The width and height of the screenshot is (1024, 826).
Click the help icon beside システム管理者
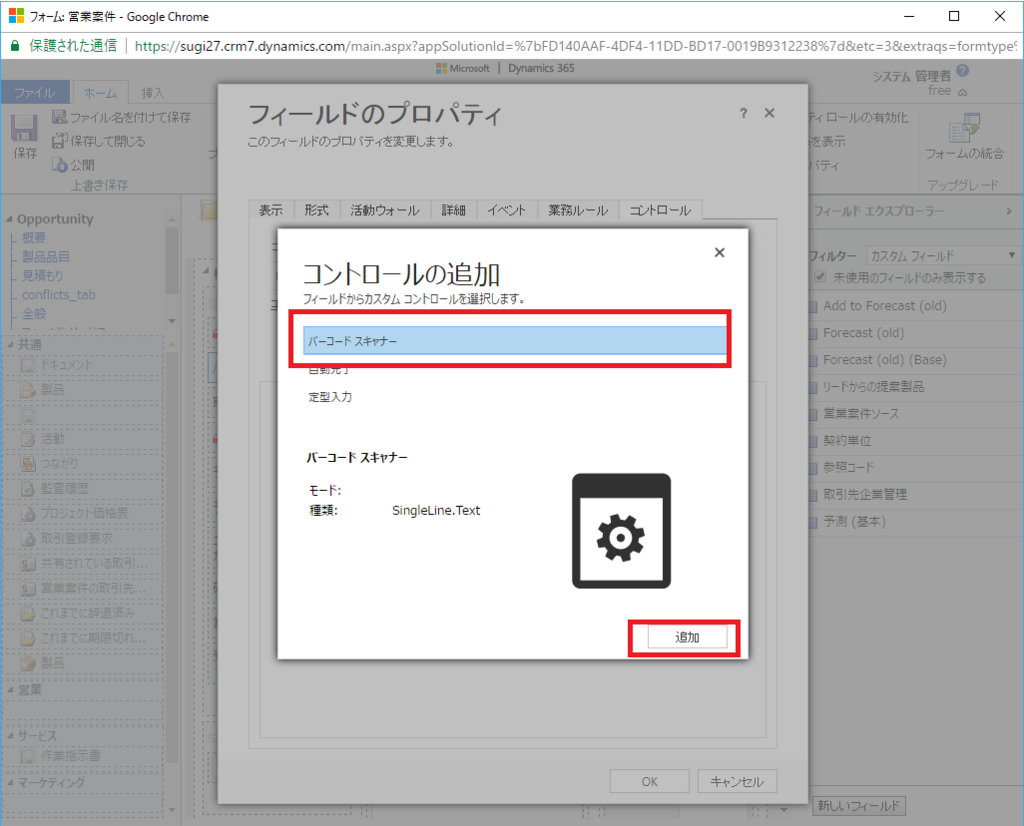(963, 71)
